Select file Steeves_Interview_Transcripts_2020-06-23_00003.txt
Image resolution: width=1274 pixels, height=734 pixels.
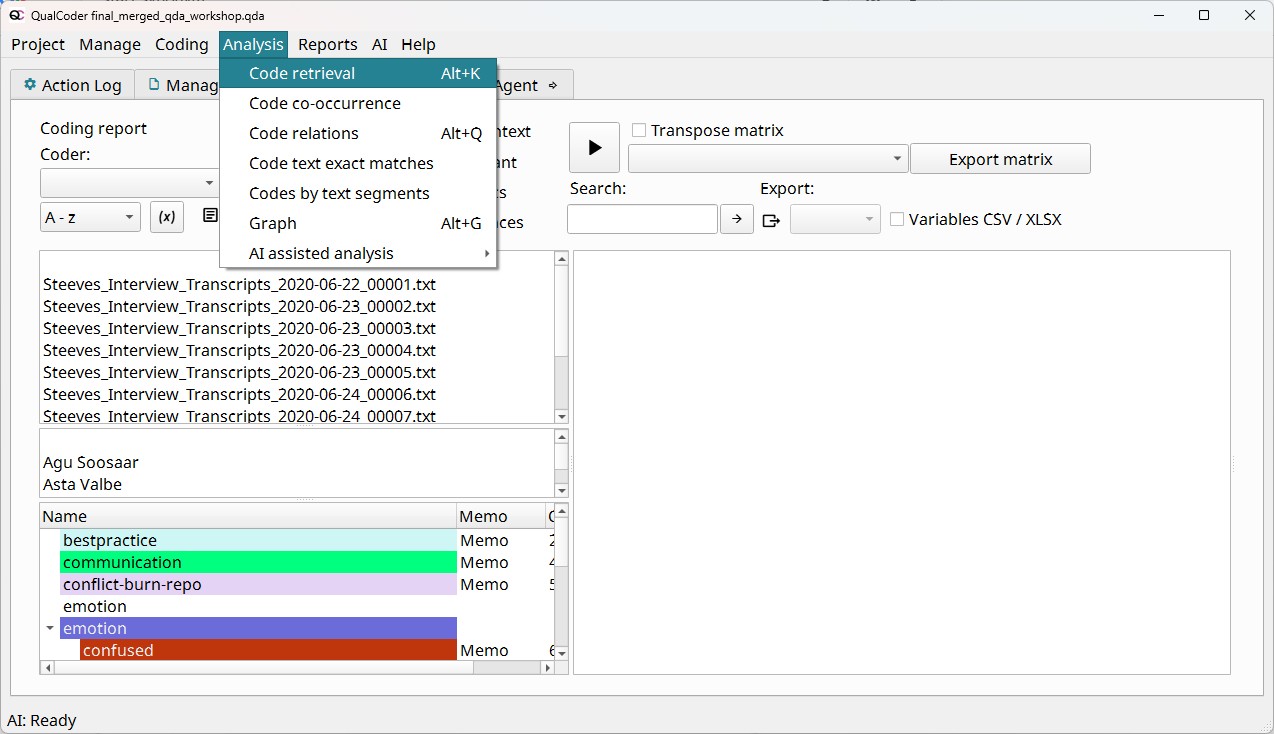pyautogui.click(x=239, y=328)
